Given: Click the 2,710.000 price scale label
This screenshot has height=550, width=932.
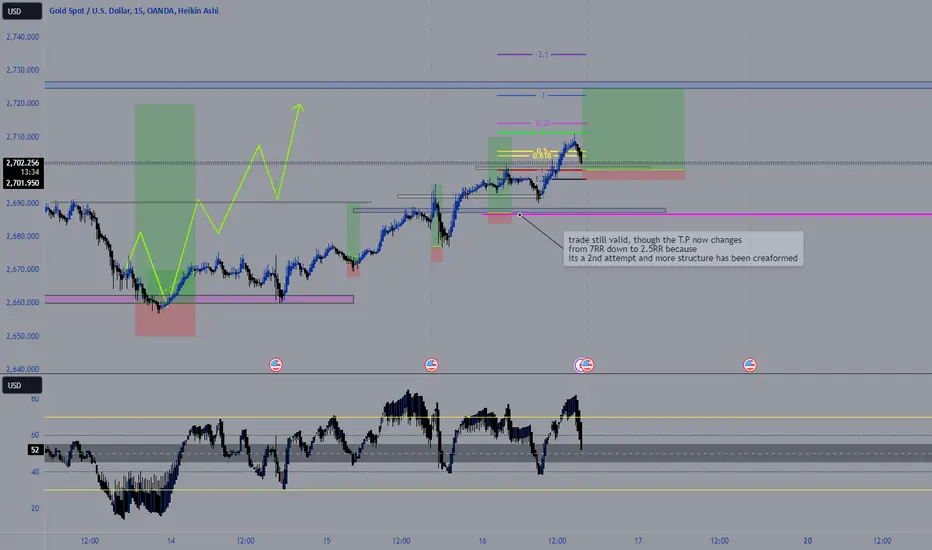Looking at the screenshot, I should 23,137.
